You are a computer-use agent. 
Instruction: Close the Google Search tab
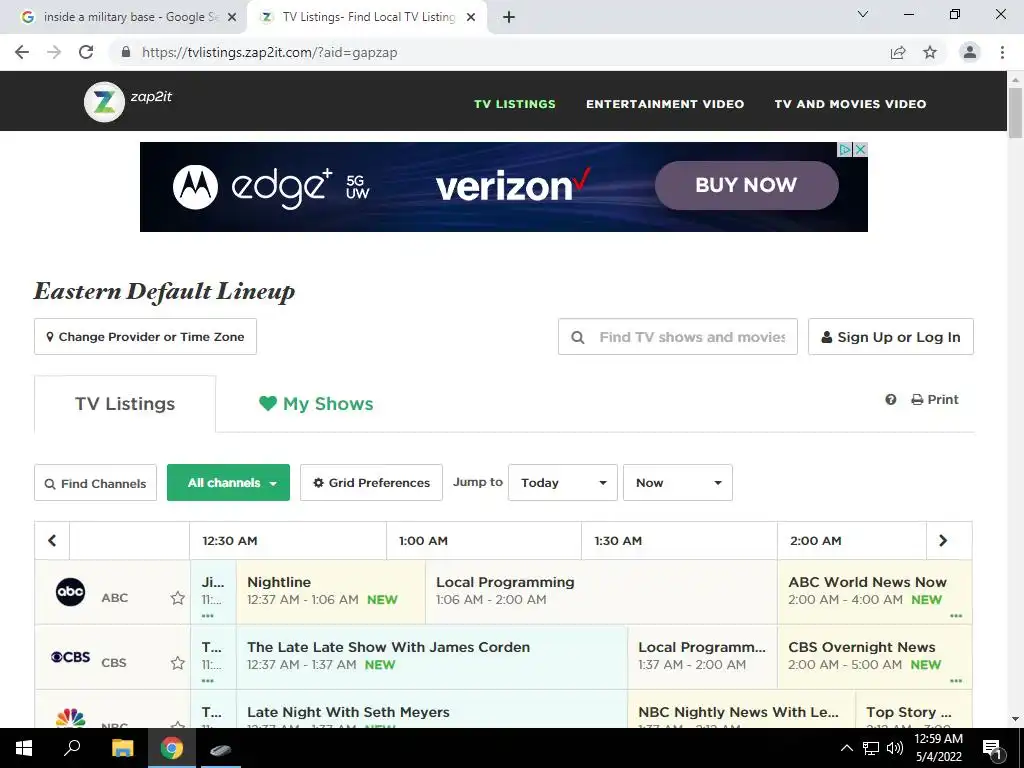(x=232, y=17)
